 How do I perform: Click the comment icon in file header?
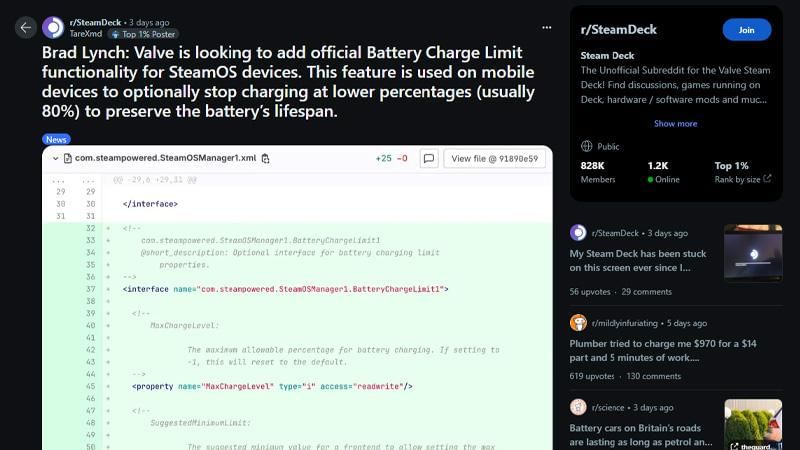pyautogui.click(x=428, y=158)
